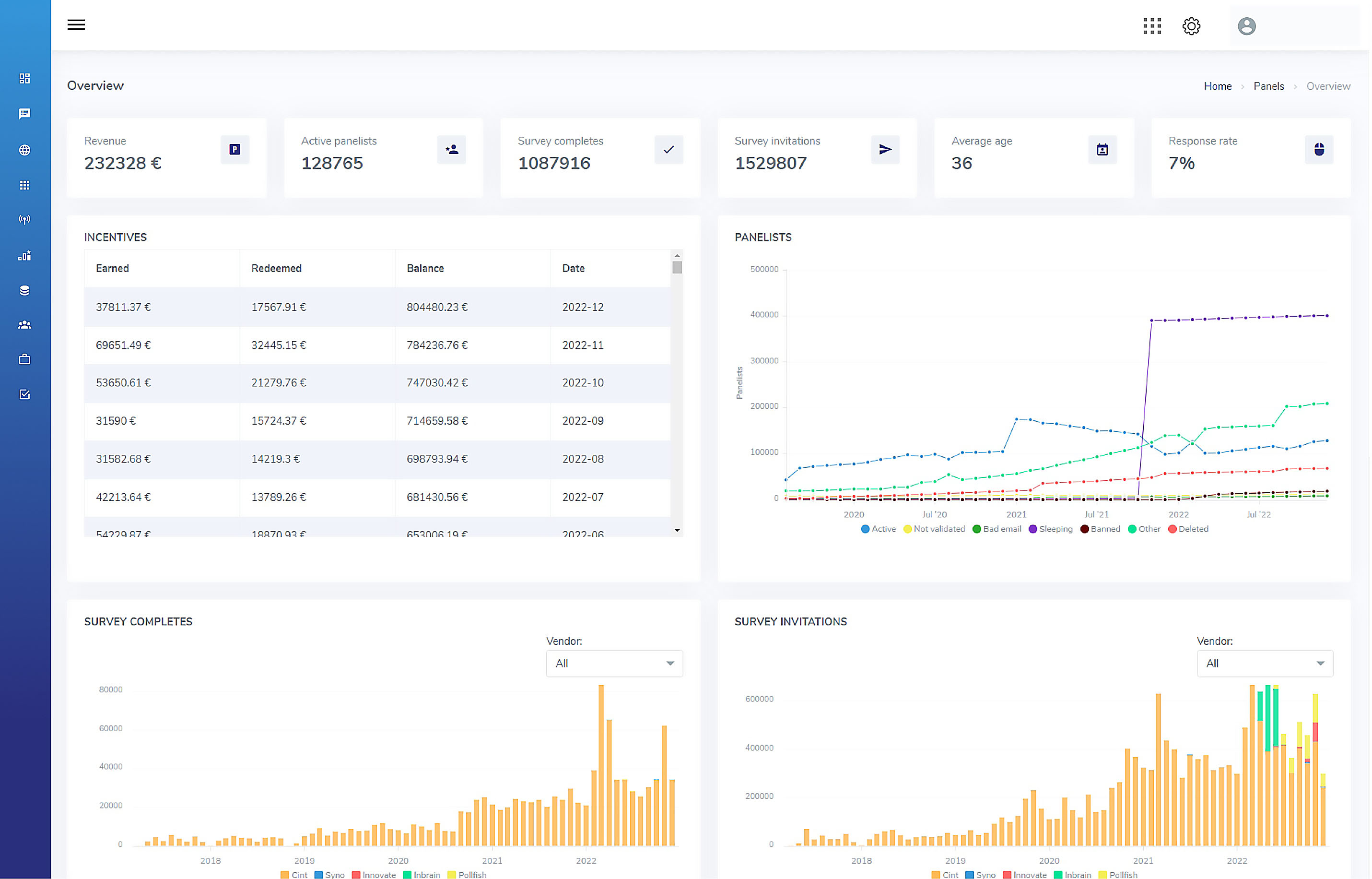This screenshot has height=879, width=1372.
Task: Toggle Deleted series in legend
Action: point(1189,529)
